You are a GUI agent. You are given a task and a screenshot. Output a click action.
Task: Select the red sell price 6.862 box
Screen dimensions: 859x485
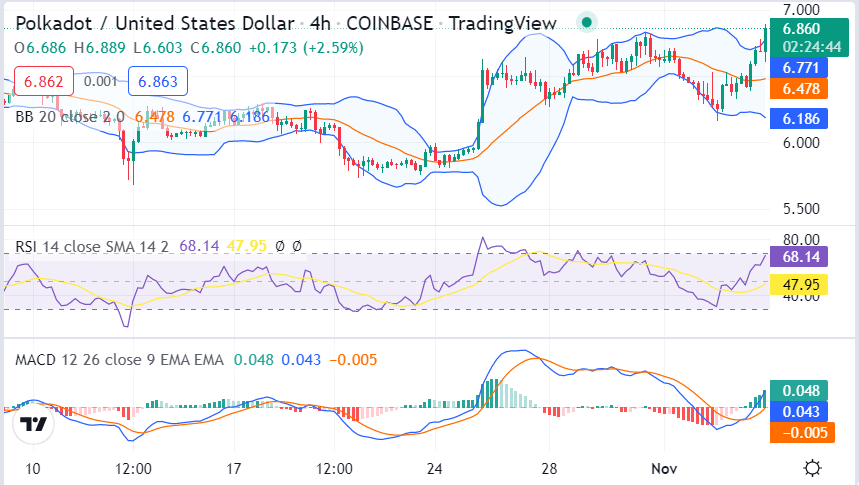(43, 81)
